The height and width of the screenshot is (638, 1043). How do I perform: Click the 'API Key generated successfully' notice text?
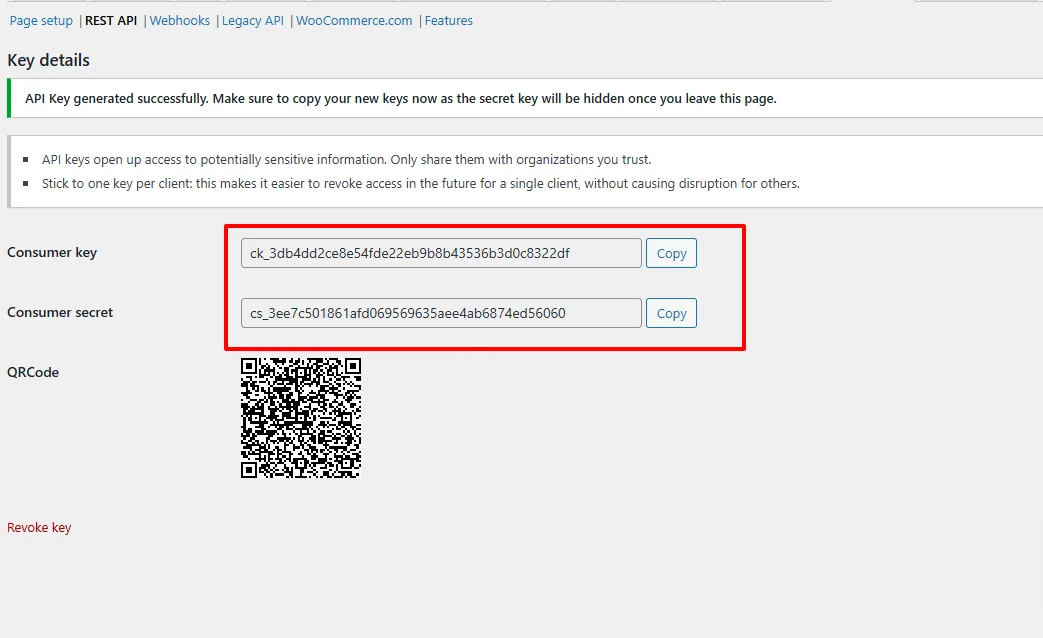tap(400, 98)
